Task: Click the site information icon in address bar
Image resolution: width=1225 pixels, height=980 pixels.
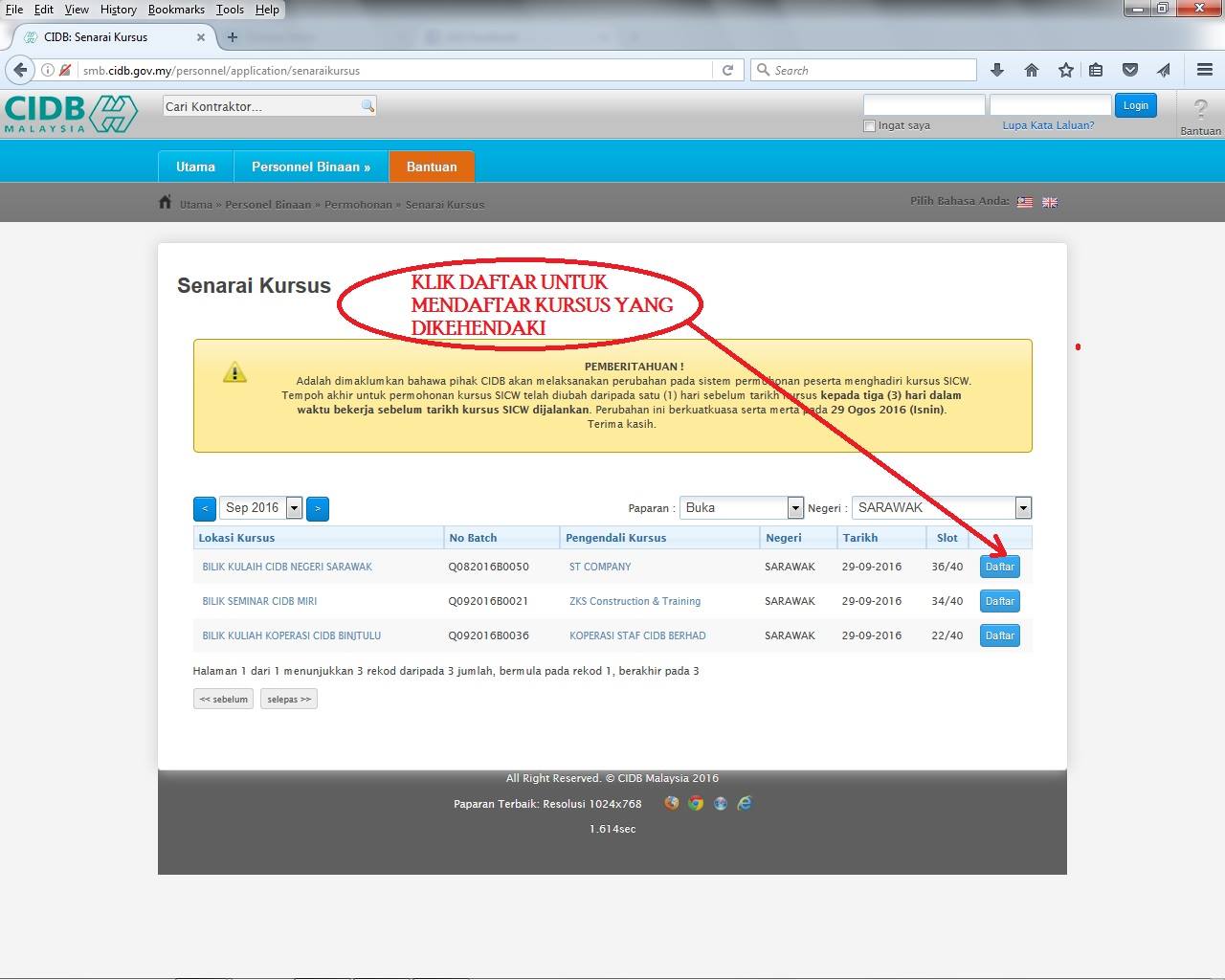Action: click(48, 70)
